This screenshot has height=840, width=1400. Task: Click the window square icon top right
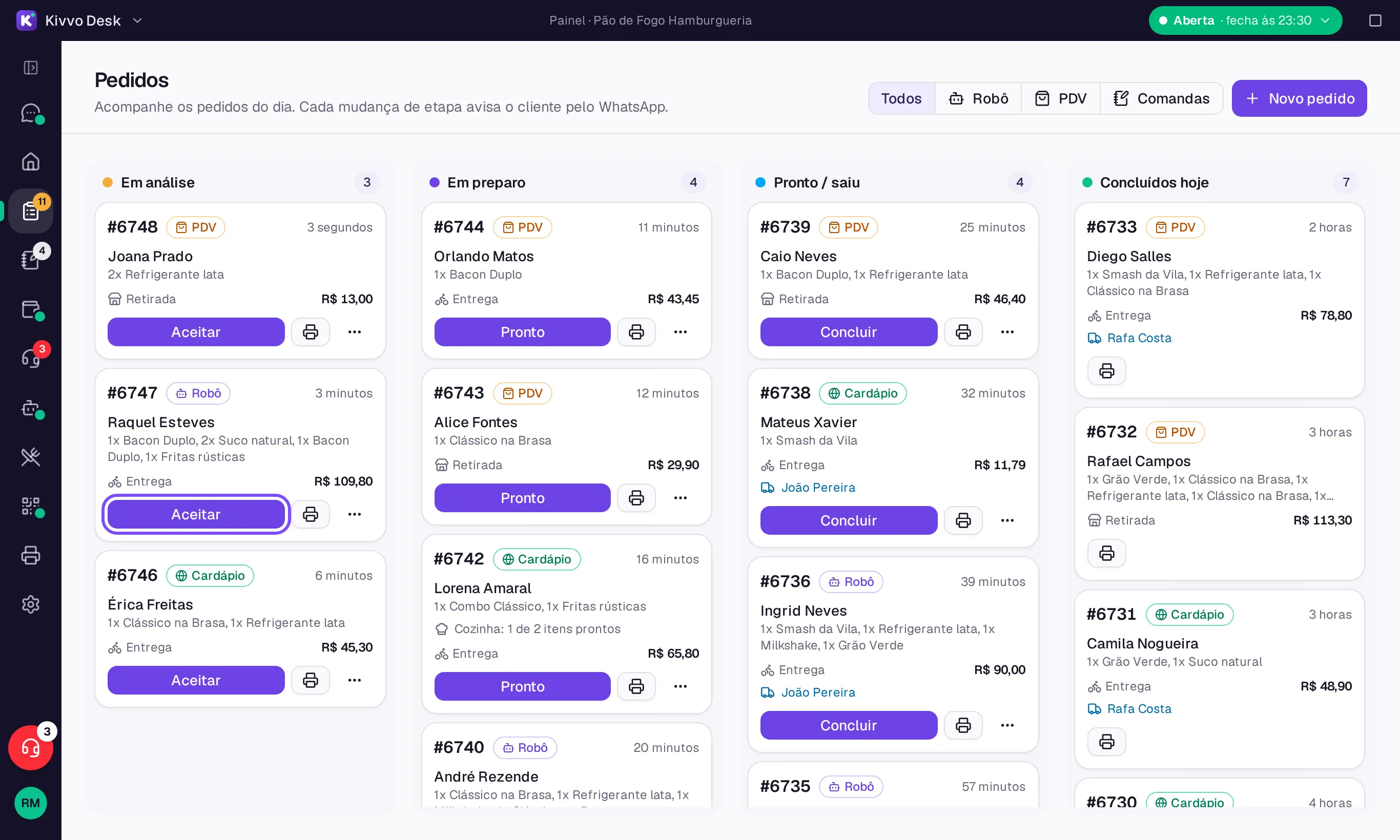pos(1375,20)
